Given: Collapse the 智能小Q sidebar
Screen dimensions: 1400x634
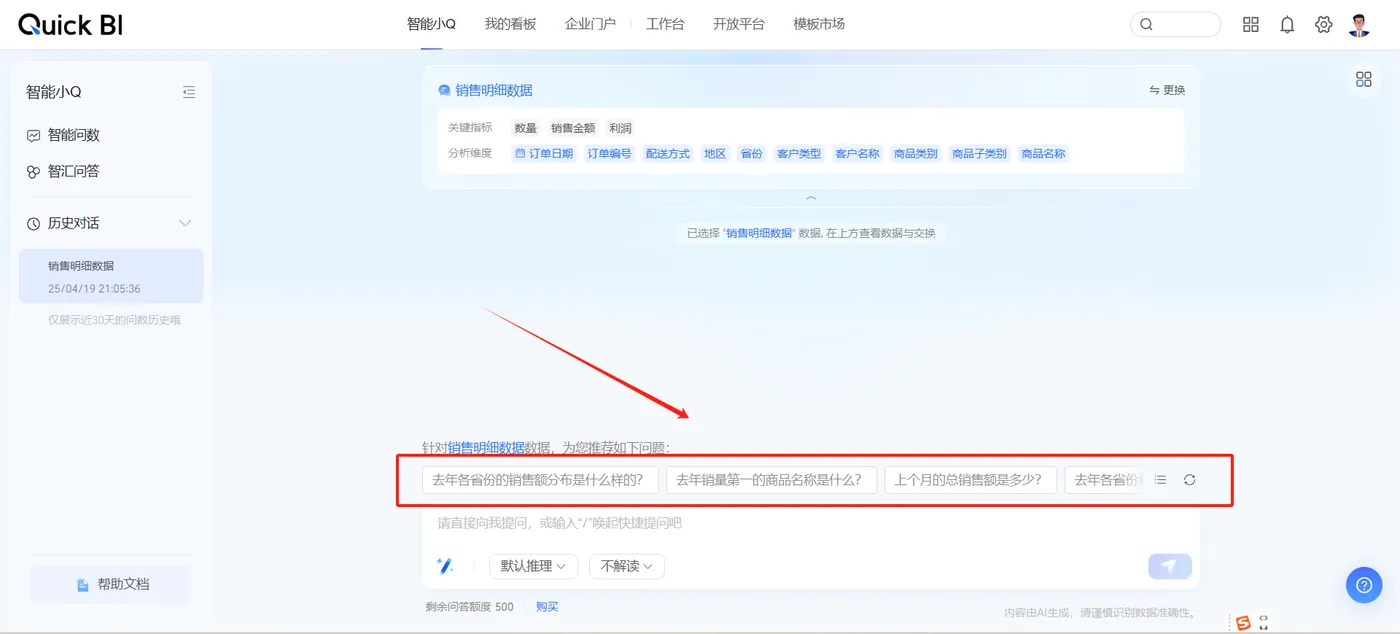Looking at the screenshot, I should click(x=189, y=92).
